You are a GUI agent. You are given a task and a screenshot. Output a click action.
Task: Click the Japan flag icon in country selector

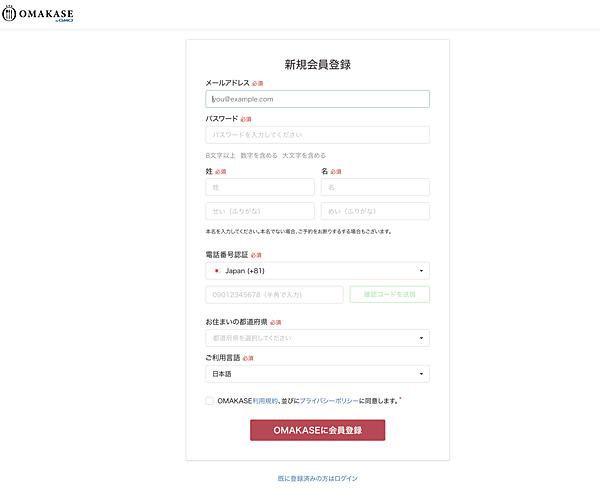[217, 271]
